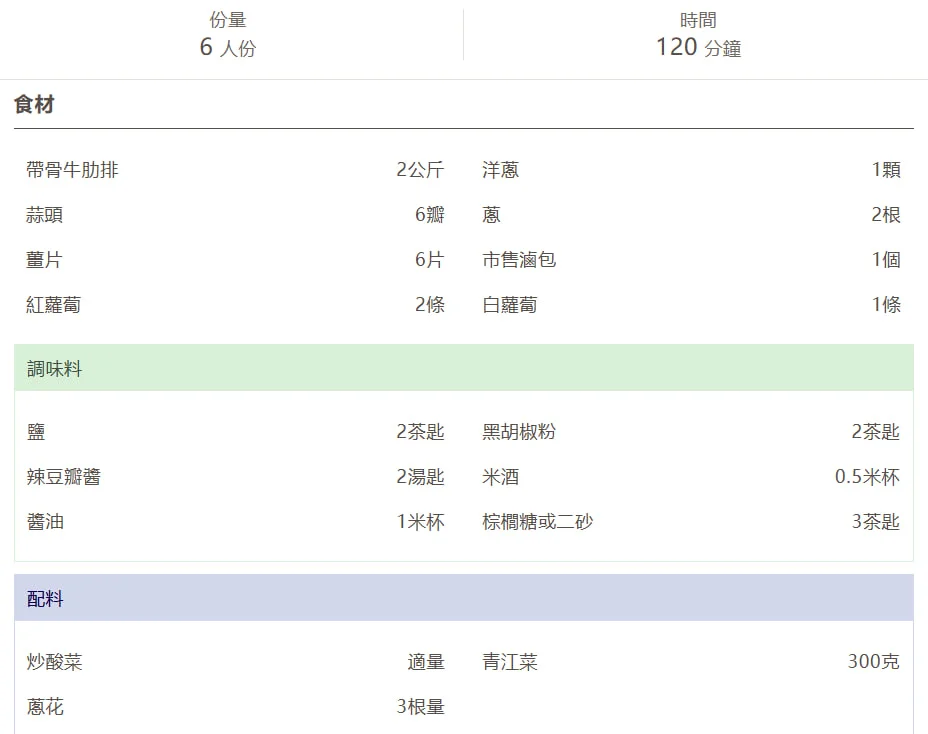Click the 6 人份 serving size
The width and height of the screenshot is (928, 734).
pos(228,47)
